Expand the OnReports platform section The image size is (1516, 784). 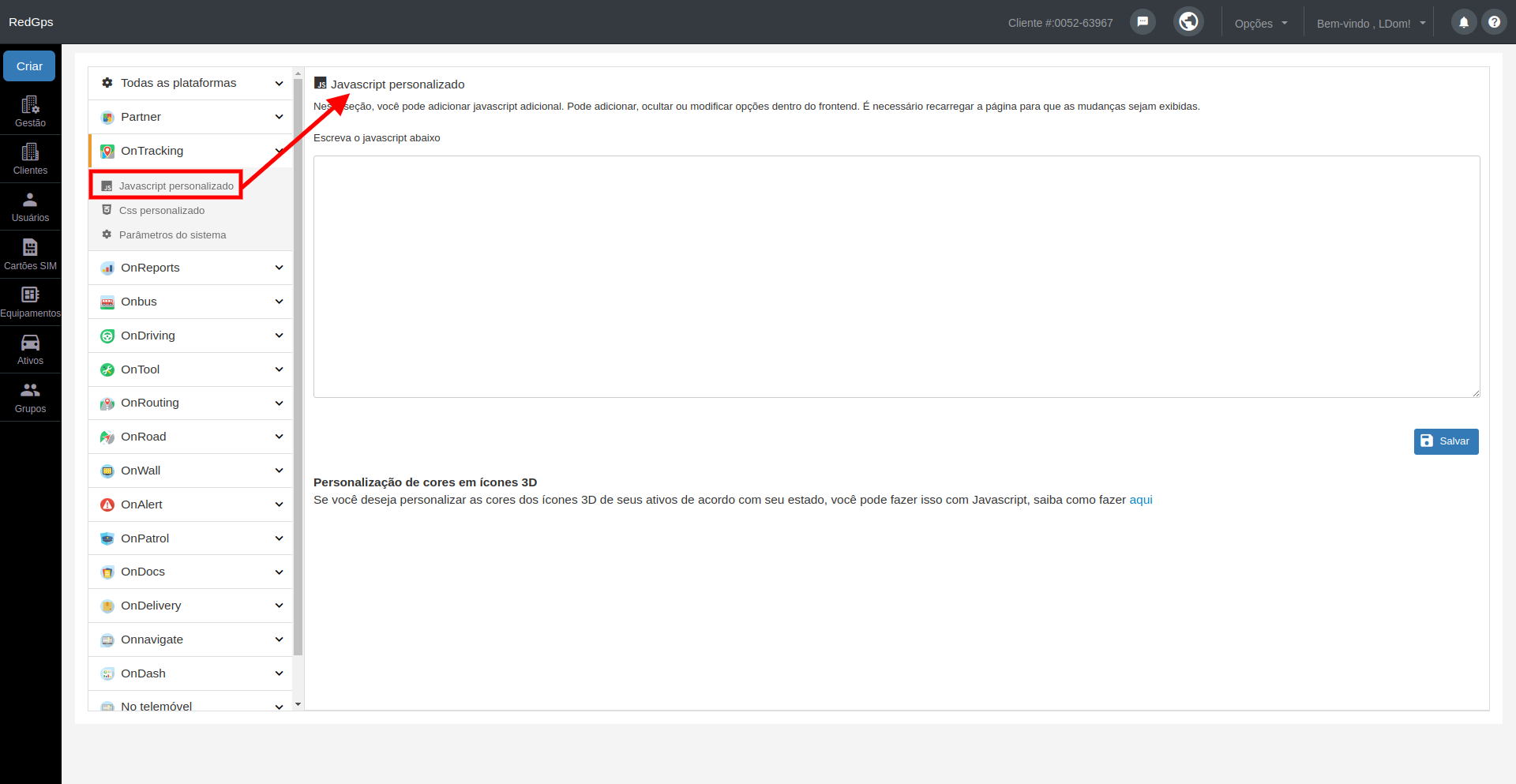pos(190,268)
